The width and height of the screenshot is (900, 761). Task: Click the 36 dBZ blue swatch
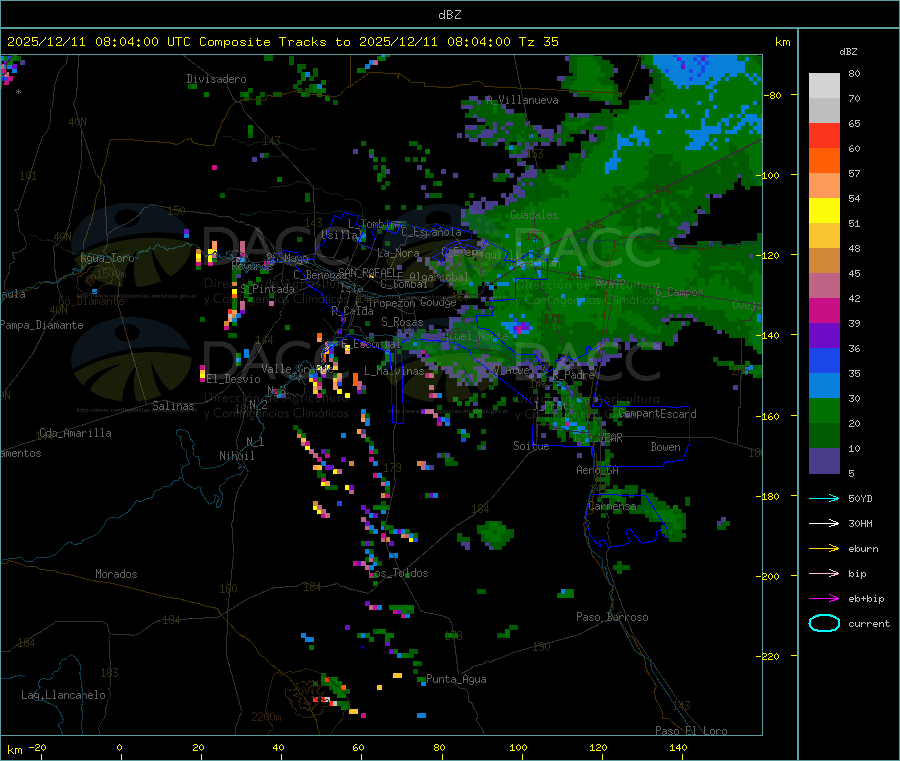824,360
